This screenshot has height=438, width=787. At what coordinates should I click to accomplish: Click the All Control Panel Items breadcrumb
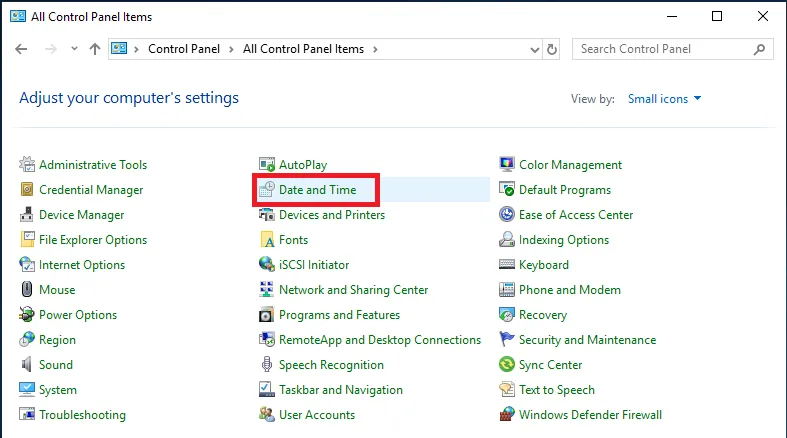click(x=303, y=49)
